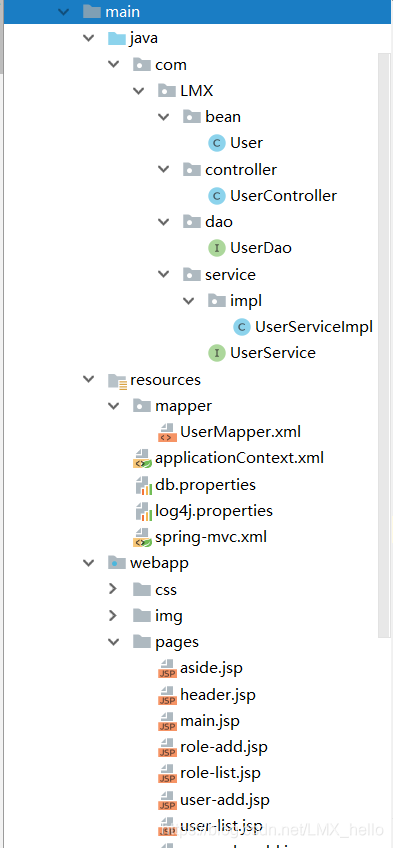Click the User class icon
This screenshot has height=848, width=393.
coord(217,143)
